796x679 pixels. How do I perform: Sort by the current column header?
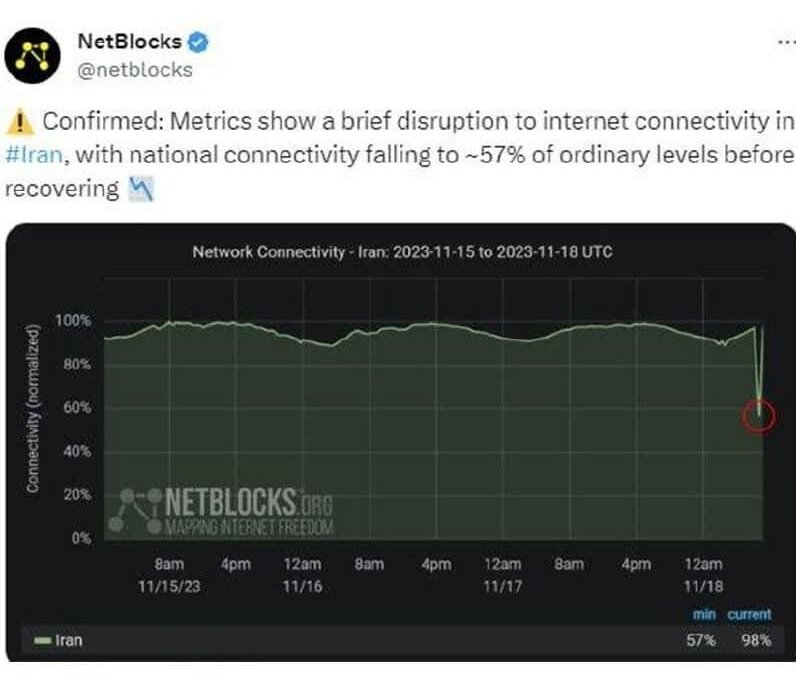point(749,614)
